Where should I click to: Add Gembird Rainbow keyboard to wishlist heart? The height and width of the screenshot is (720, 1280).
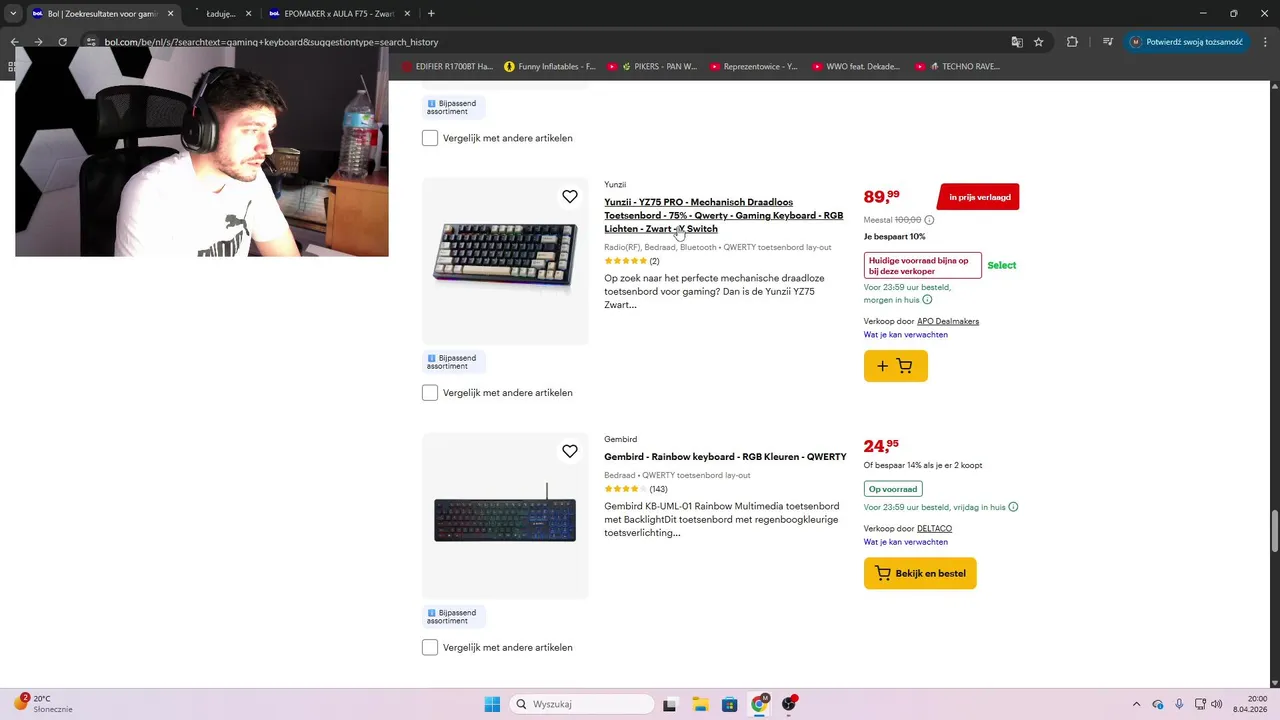click(570, 452)
